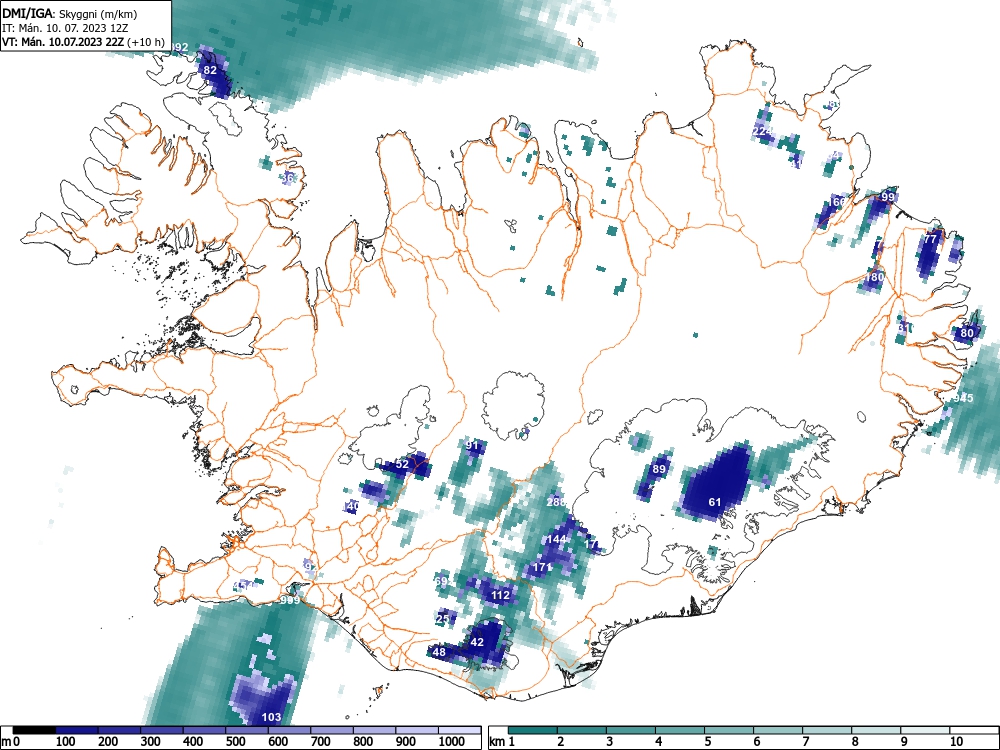Screen dimensions: 1000x750
Task: Click the legend swatch between 400 and 500
Action: [204, 730]
